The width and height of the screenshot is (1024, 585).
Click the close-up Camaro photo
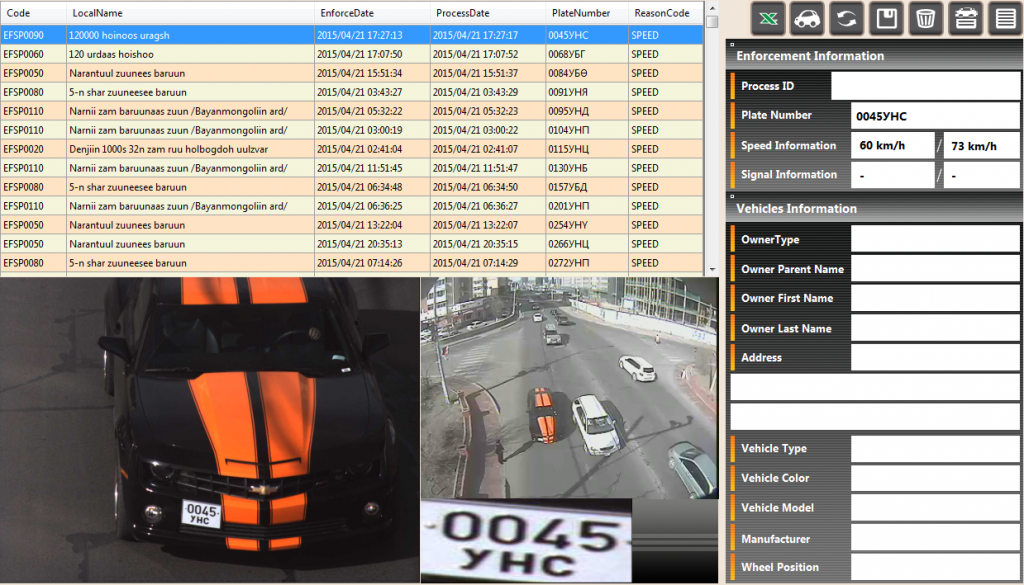click(209, 430)
